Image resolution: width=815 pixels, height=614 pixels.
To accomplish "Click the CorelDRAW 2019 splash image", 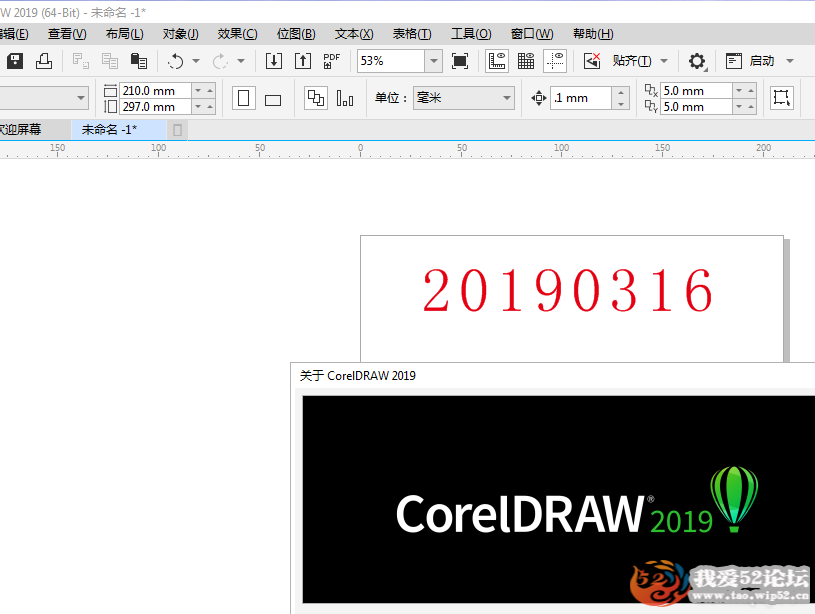I will click(559, 499).
